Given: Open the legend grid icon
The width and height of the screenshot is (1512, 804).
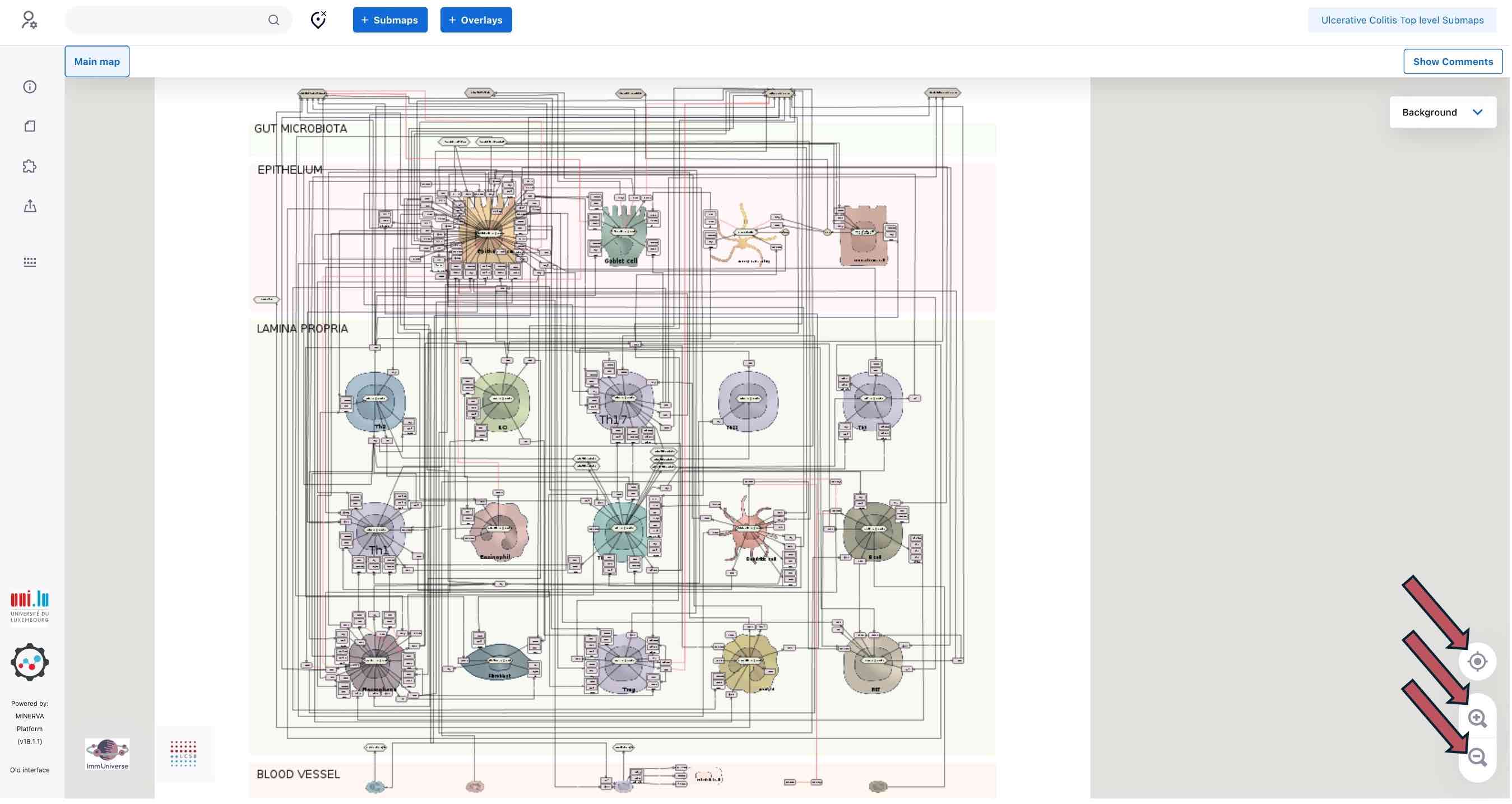Looking at the screenshot, I should coord(30,262).
